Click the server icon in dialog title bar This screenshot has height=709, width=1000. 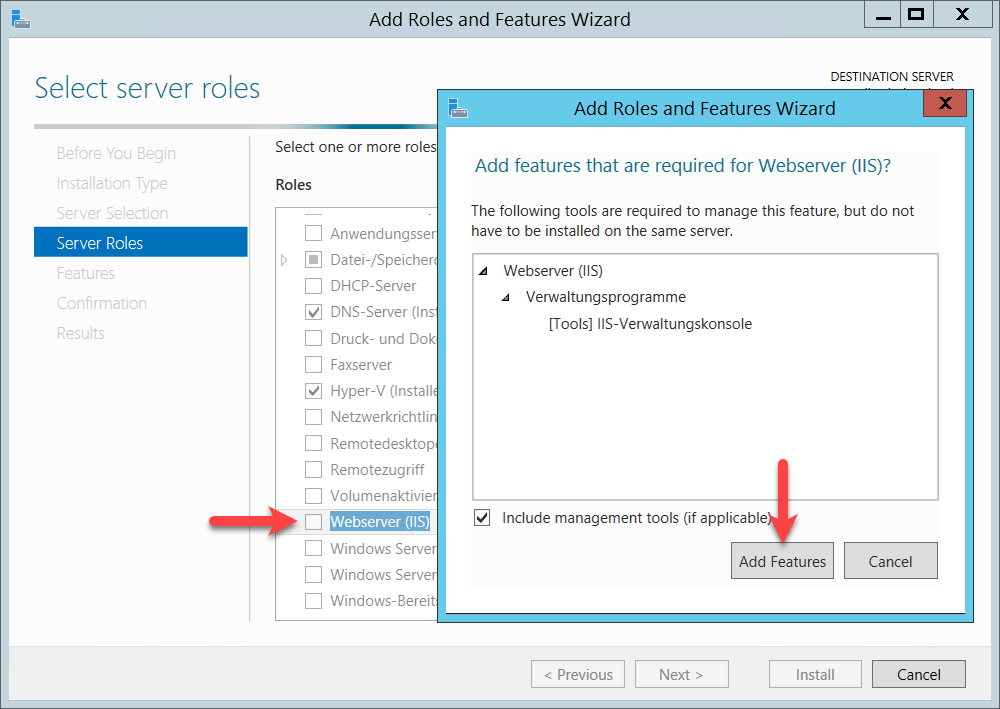pos(458,108)
